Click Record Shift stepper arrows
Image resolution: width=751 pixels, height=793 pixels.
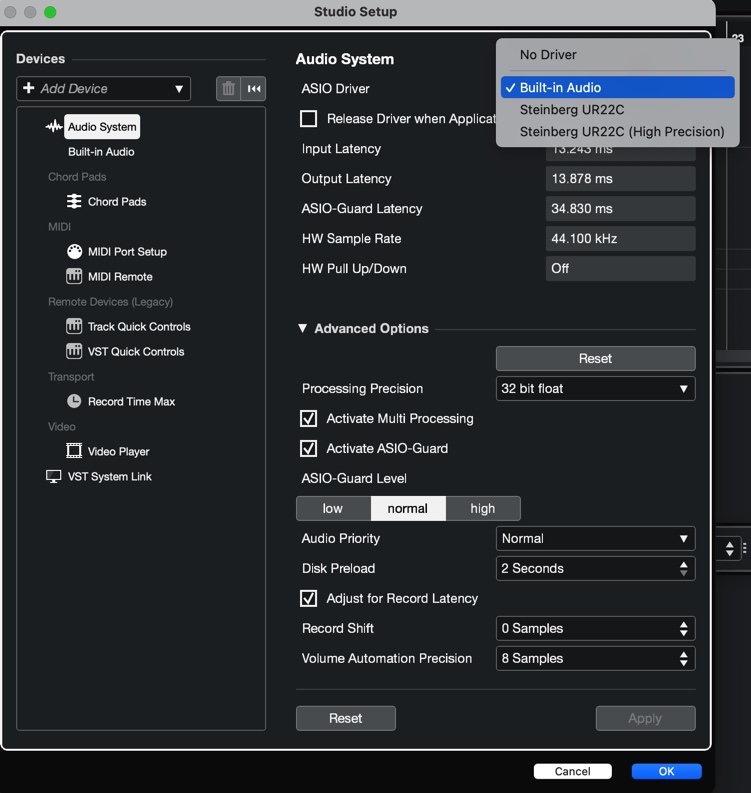684,629
